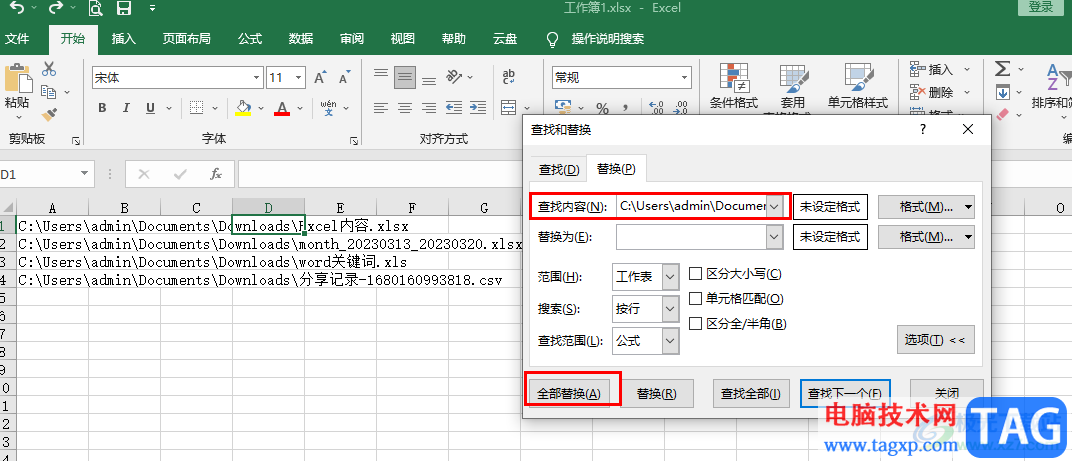Apply comma style number format
The width and height of the screenshot is (1072, 461).
pyautogui.click(x=625, y=107)
